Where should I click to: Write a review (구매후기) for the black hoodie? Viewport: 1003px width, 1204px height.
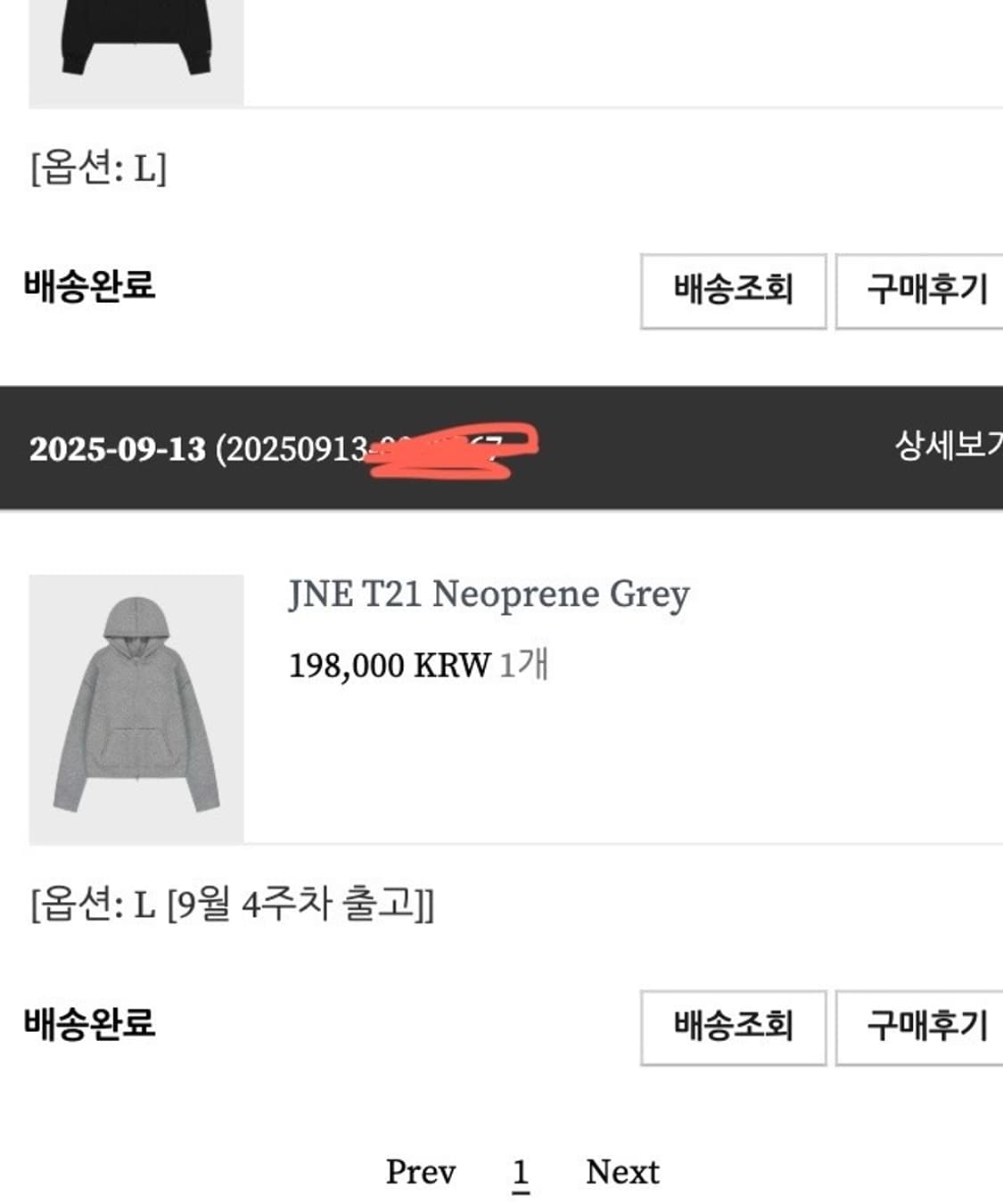[922, 291]
